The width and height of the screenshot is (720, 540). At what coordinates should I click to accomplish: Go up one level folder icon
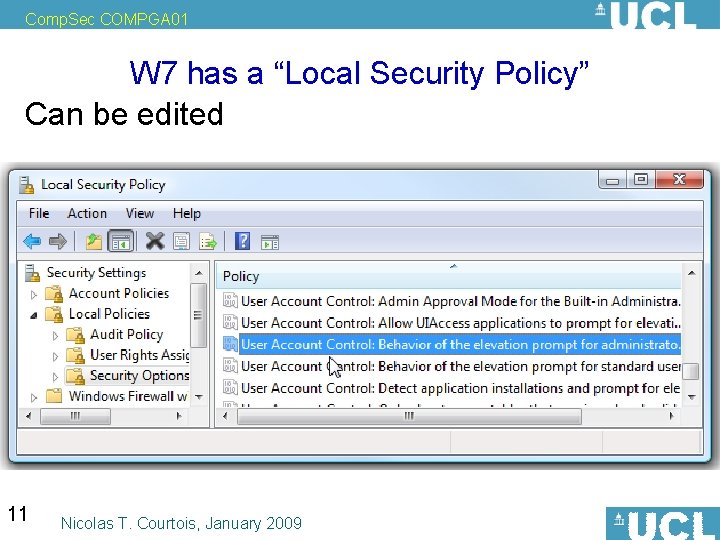click(x=94, y=241)
